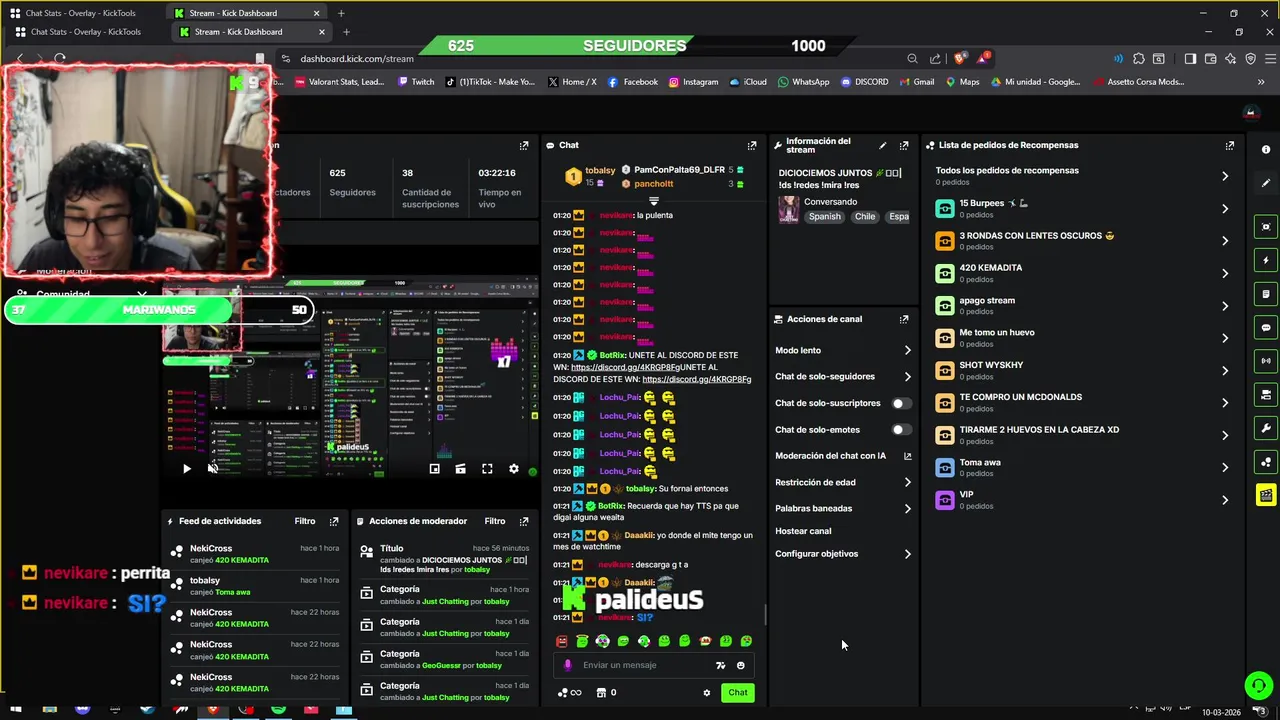Screen dimensions: 1280x720
Task: Toggle the notes widget in sidebar
Action: (1266, 294)
